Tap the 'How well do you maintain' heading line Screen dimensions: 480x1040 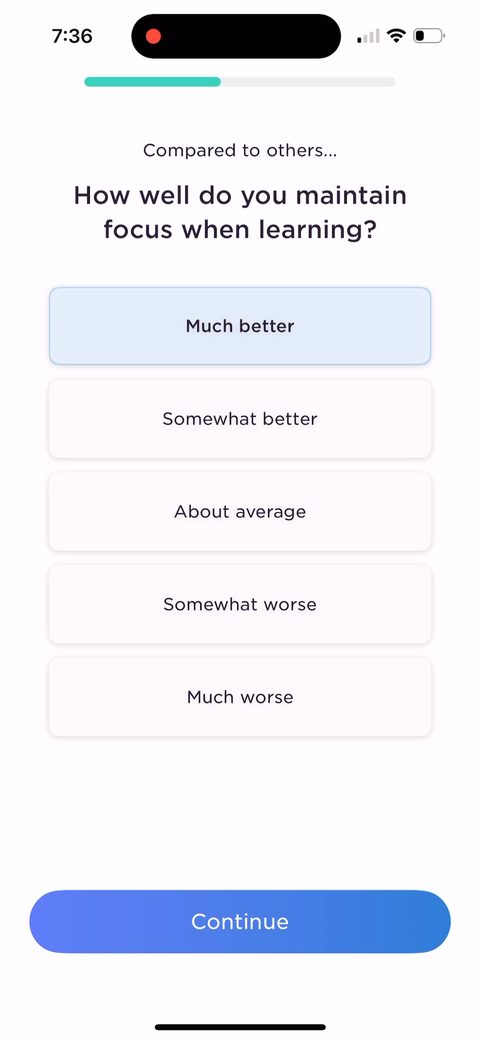[240, 196]
